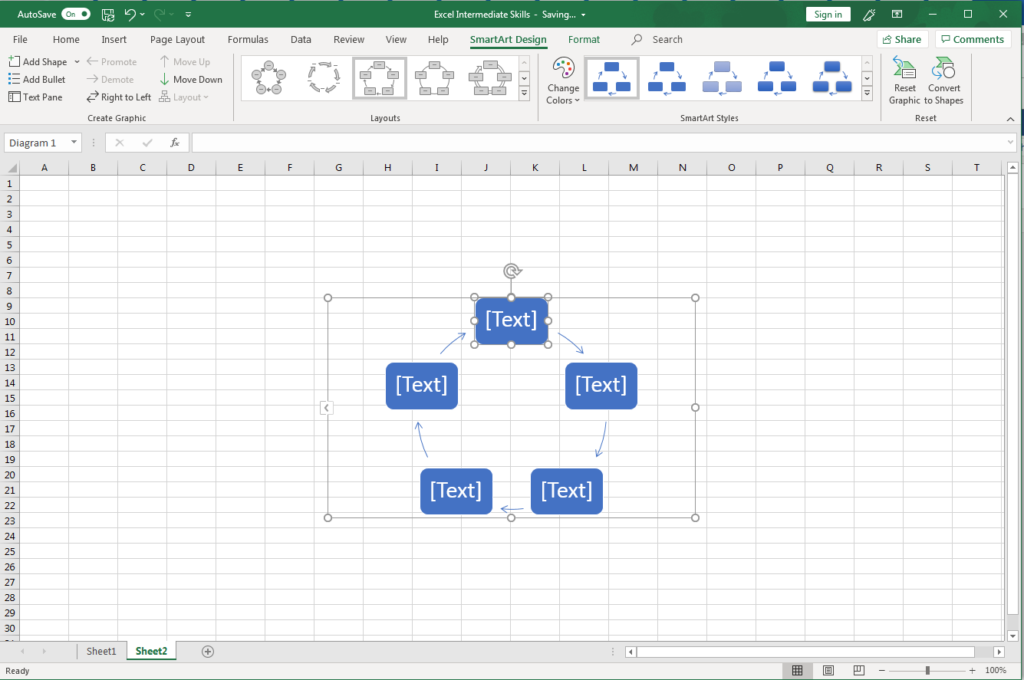
Task: Select the Basic Cycle layout thumbnail
Action: (x=270, y=77)
